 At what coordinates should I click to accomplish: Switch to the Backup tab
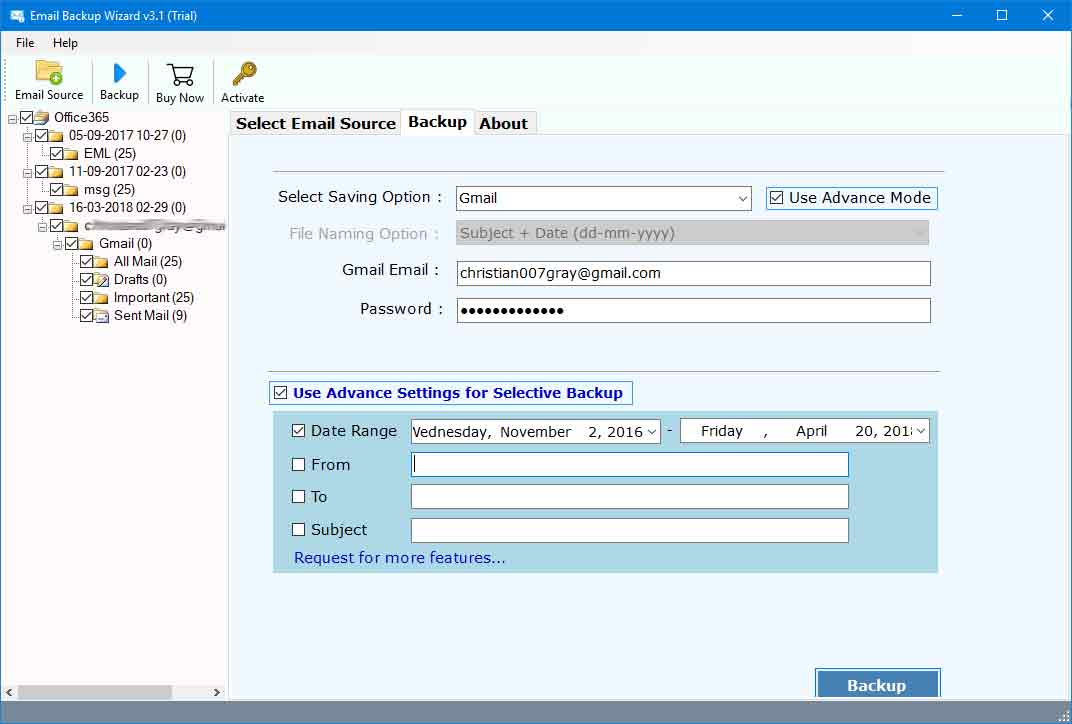(x=438, y=122)
